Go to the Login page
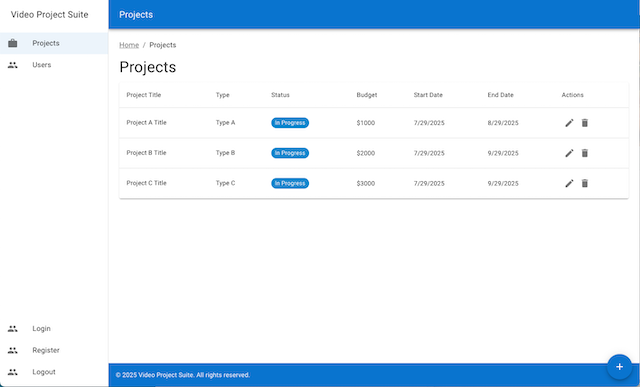Screen dimensions: 640x387 [54, 329]
